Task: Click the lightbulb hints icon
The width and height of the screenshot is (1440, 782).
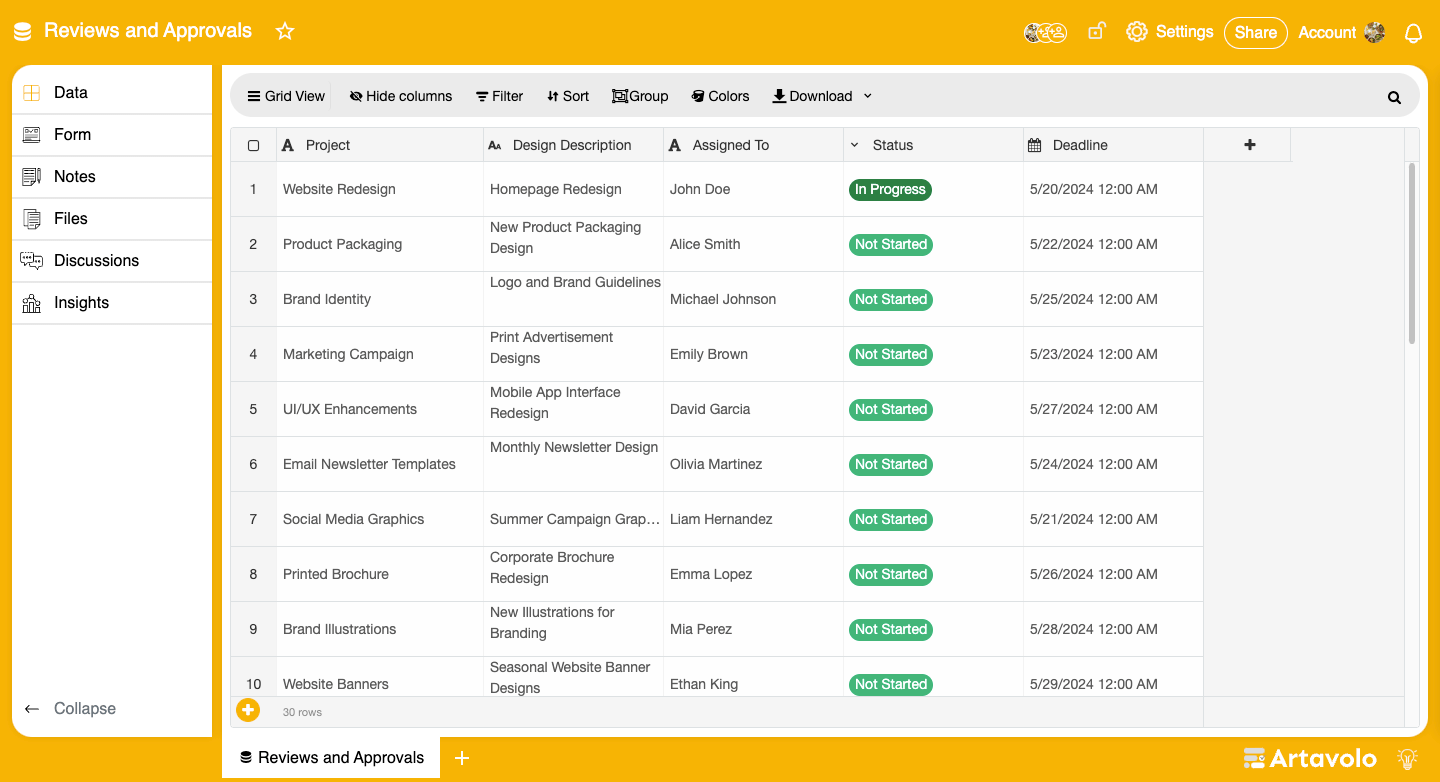Action: [x=1407, y=758]
